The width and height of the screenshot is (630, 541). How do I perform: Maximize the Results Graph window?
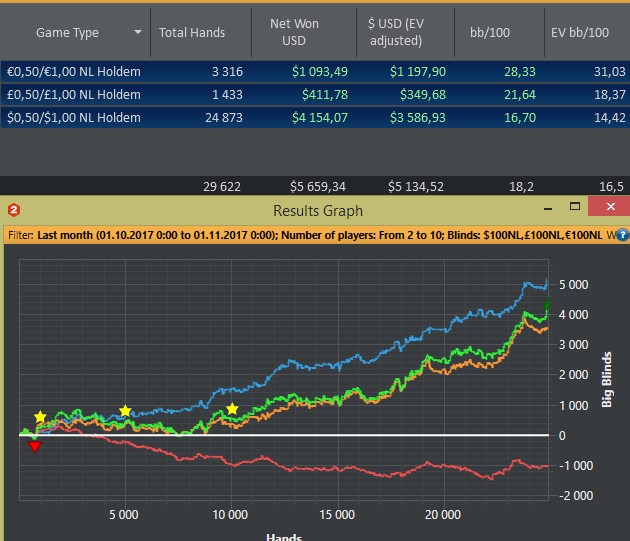(574, 211)
